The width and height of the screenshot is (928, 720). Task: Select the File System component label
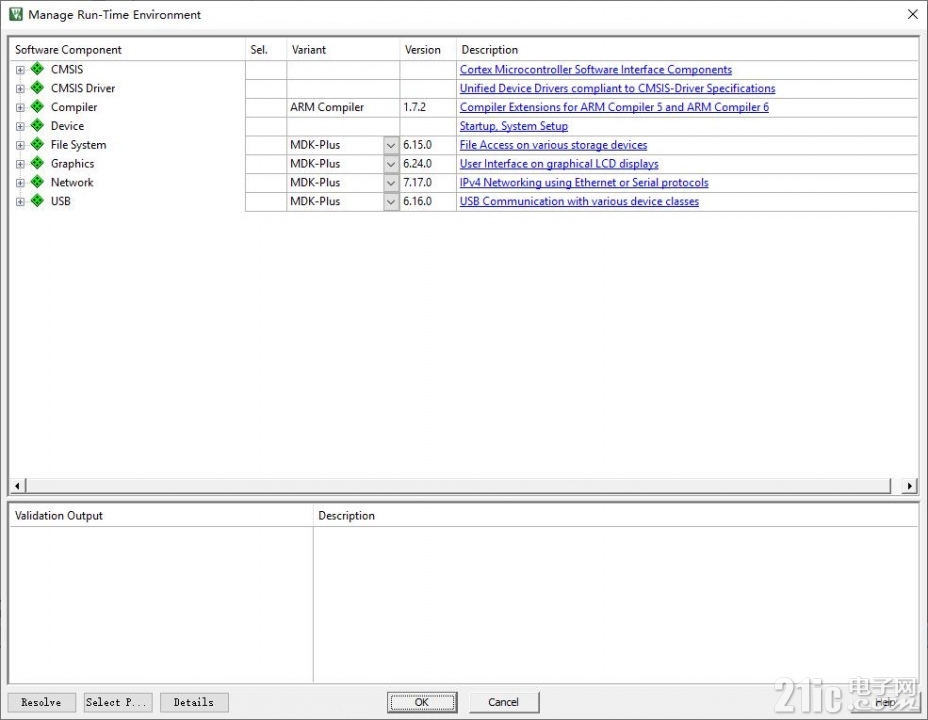(x=78, y=145)
